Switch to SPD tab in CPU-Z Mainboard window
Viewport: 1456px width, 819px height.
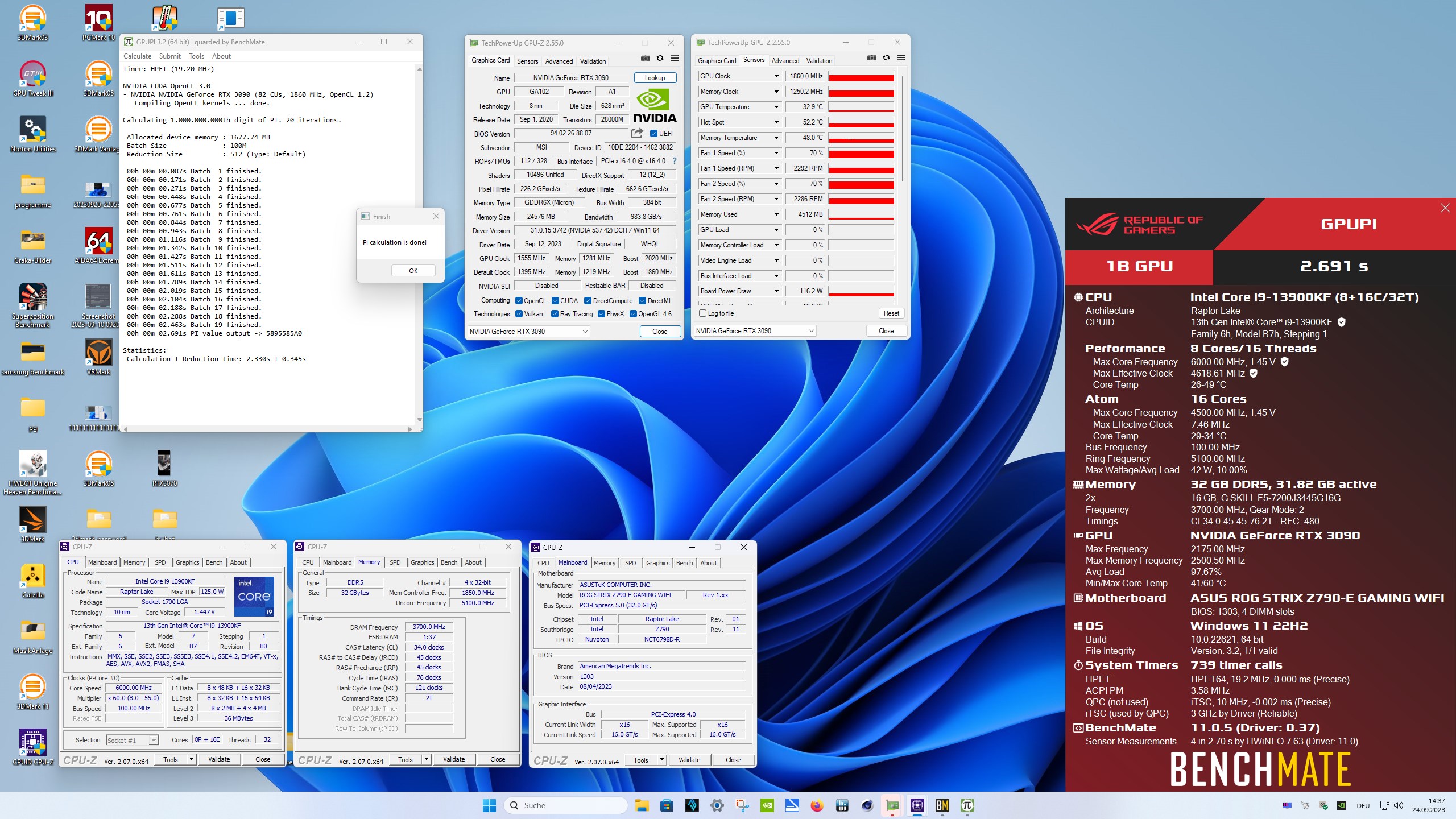[x=631, y=563]
